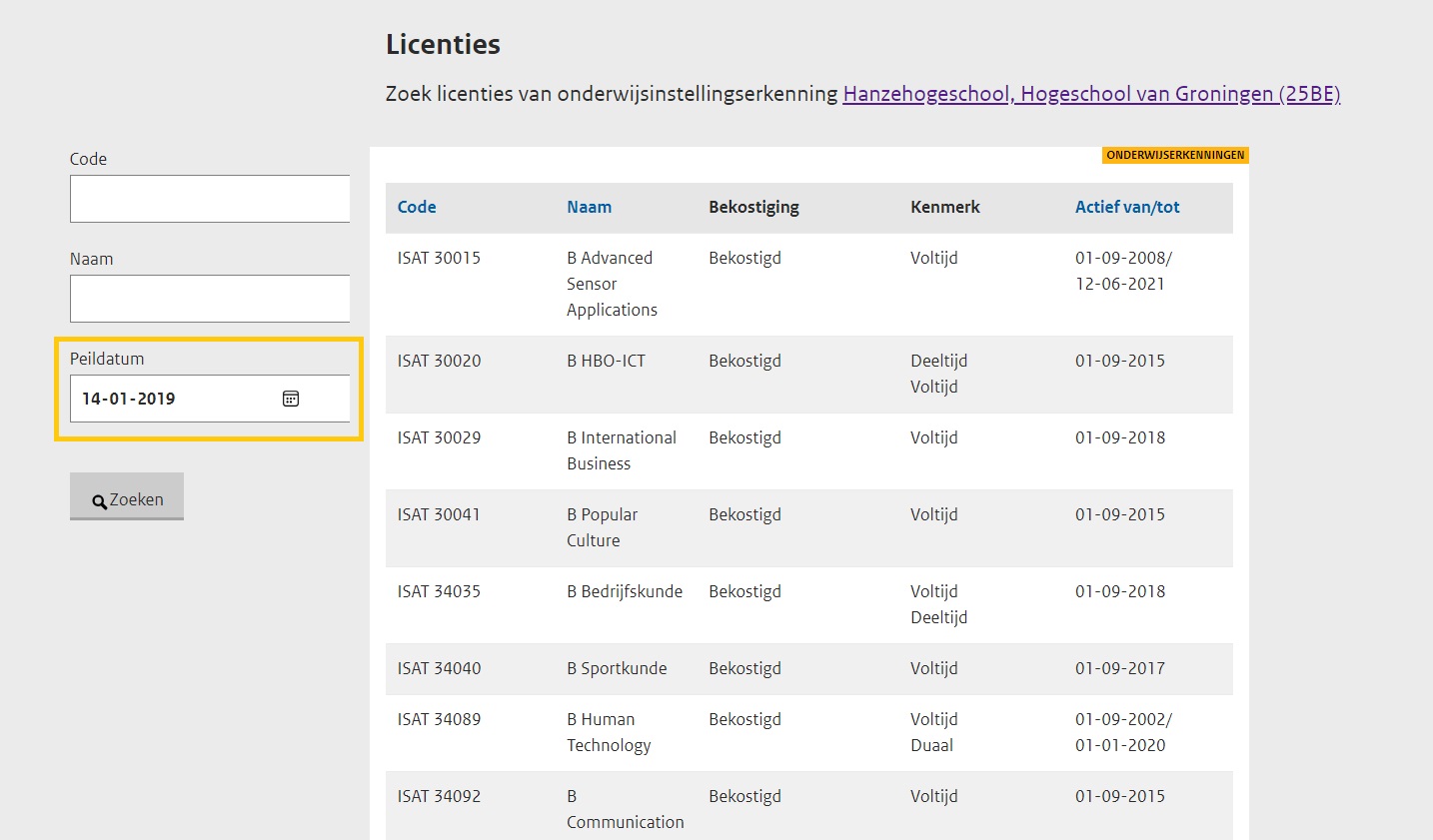Select date 01-09-2018 in International Business row
The image size is (1433, 840).
pos(1120,437)
